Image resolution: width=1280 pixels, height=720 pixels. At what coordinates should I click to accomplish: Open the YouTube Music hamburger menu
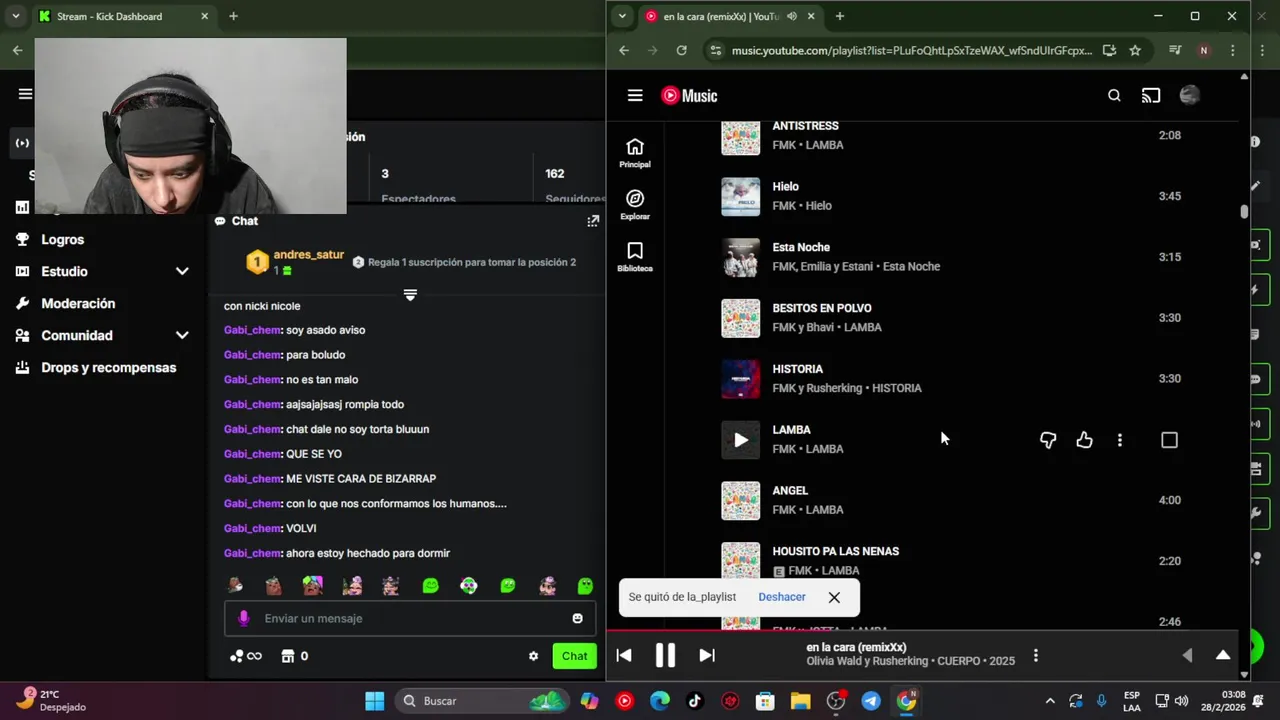point(635,96)
